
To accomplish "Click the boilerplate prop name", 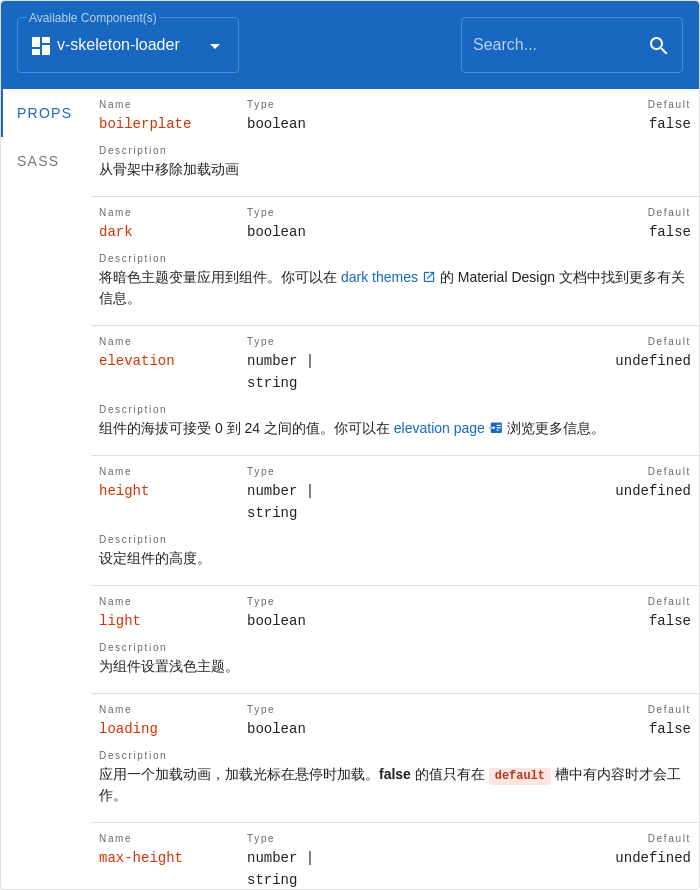I will pos(144,123).
